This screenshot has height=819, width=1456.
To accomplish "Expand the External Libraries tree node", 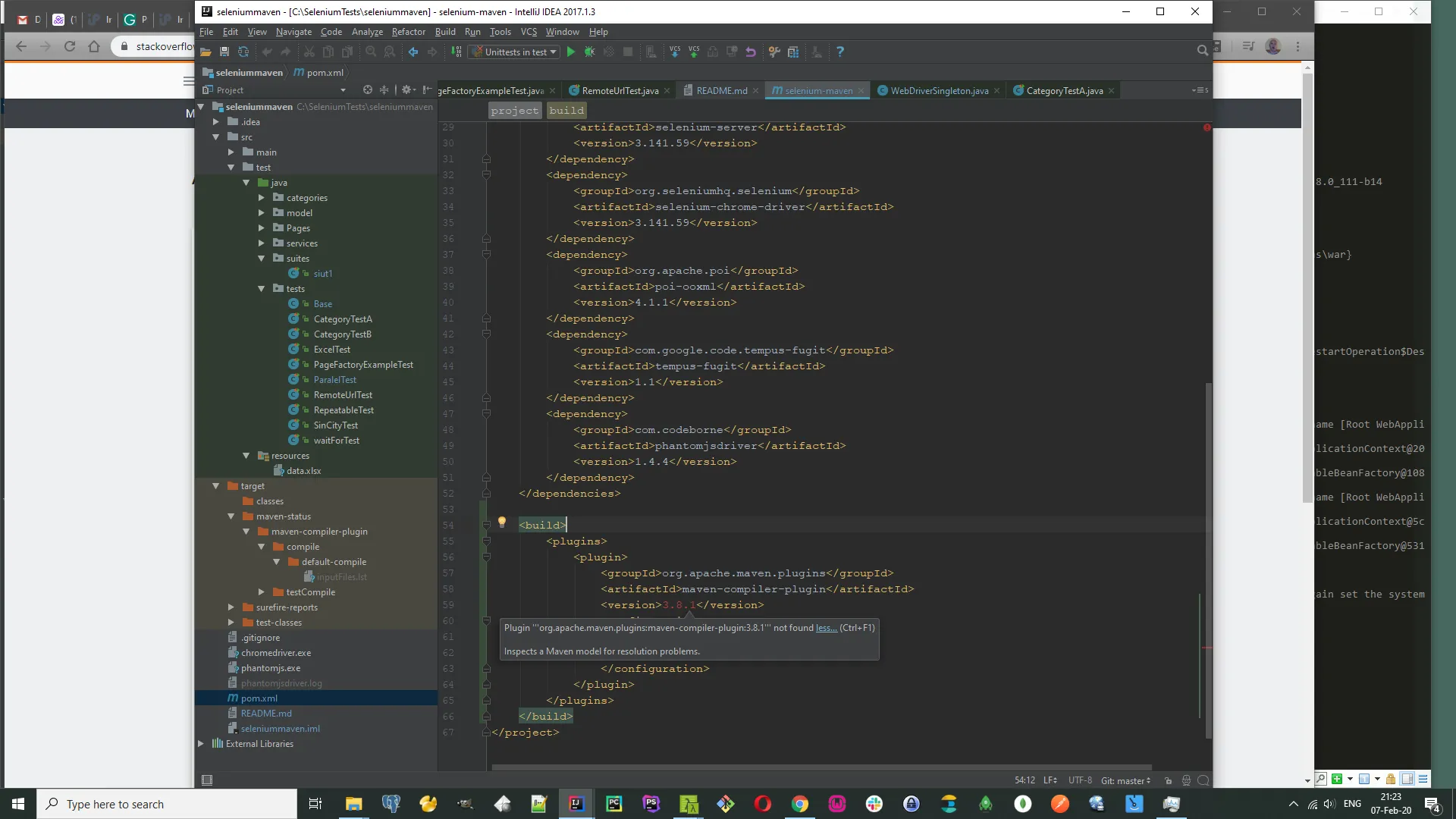I will (201, 744).
